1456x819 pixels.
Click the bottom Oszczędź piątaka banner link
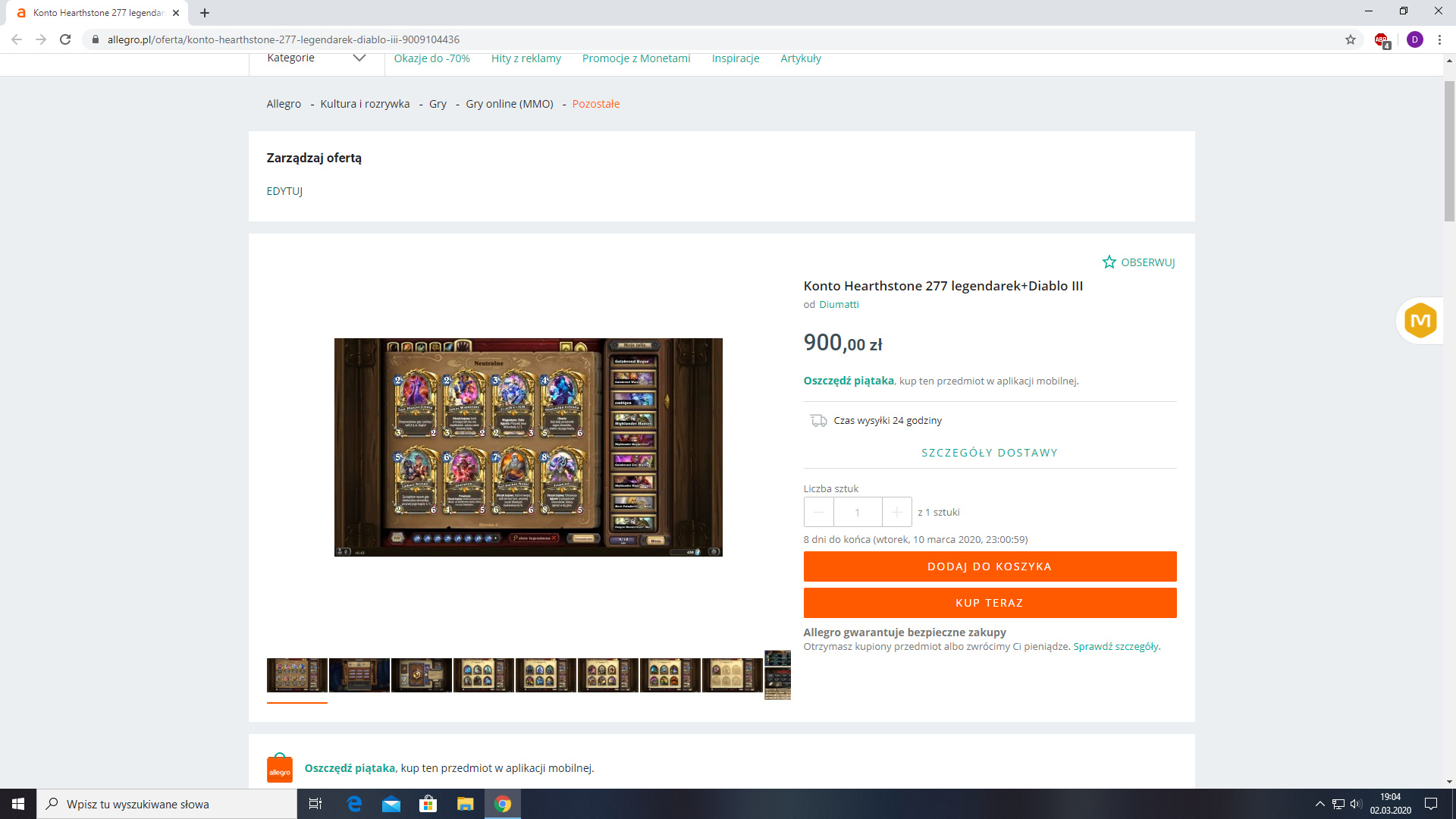(x=350, y=768)
